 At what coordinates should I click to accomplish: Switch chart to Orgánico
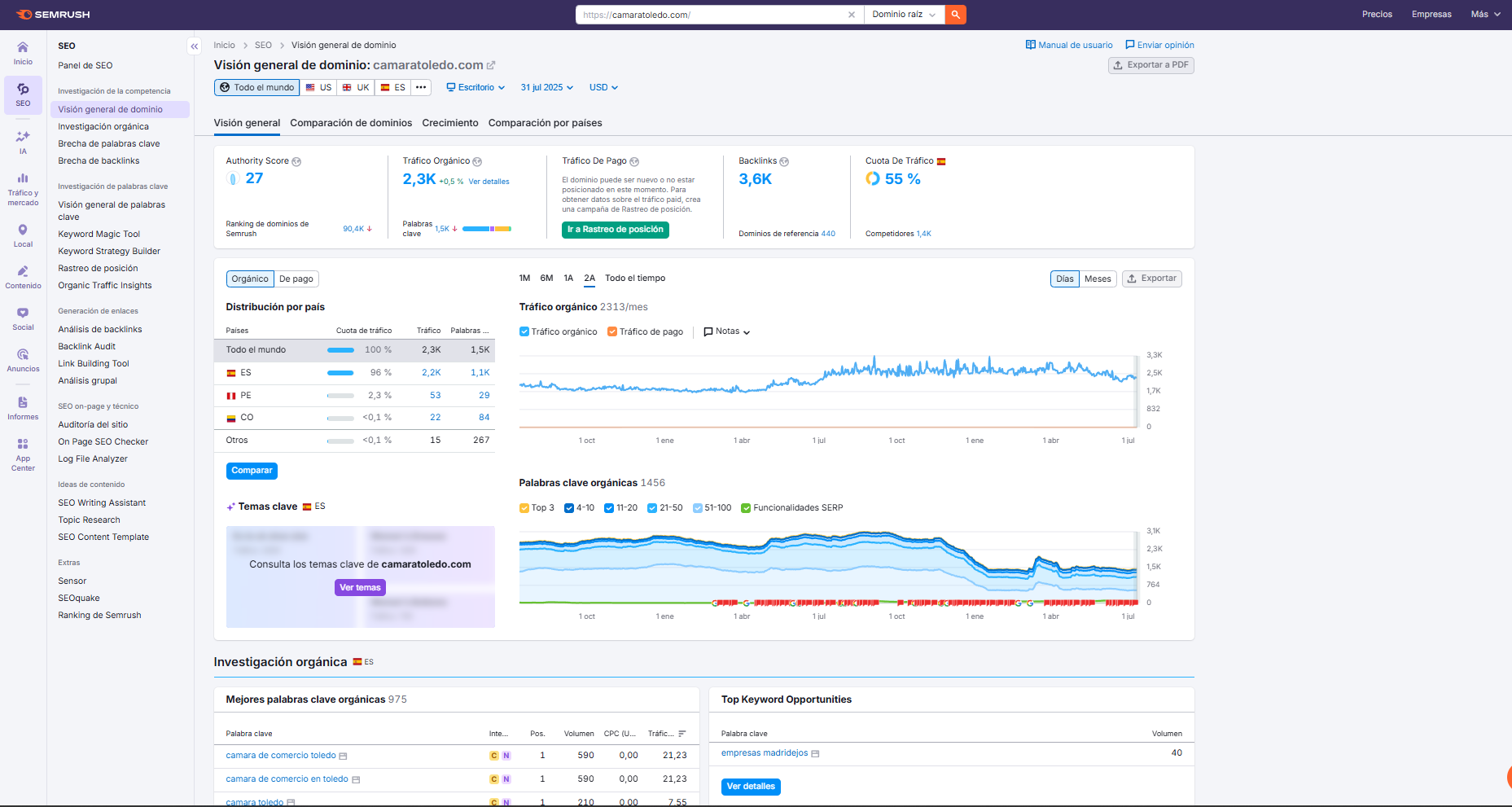(250, 279)
